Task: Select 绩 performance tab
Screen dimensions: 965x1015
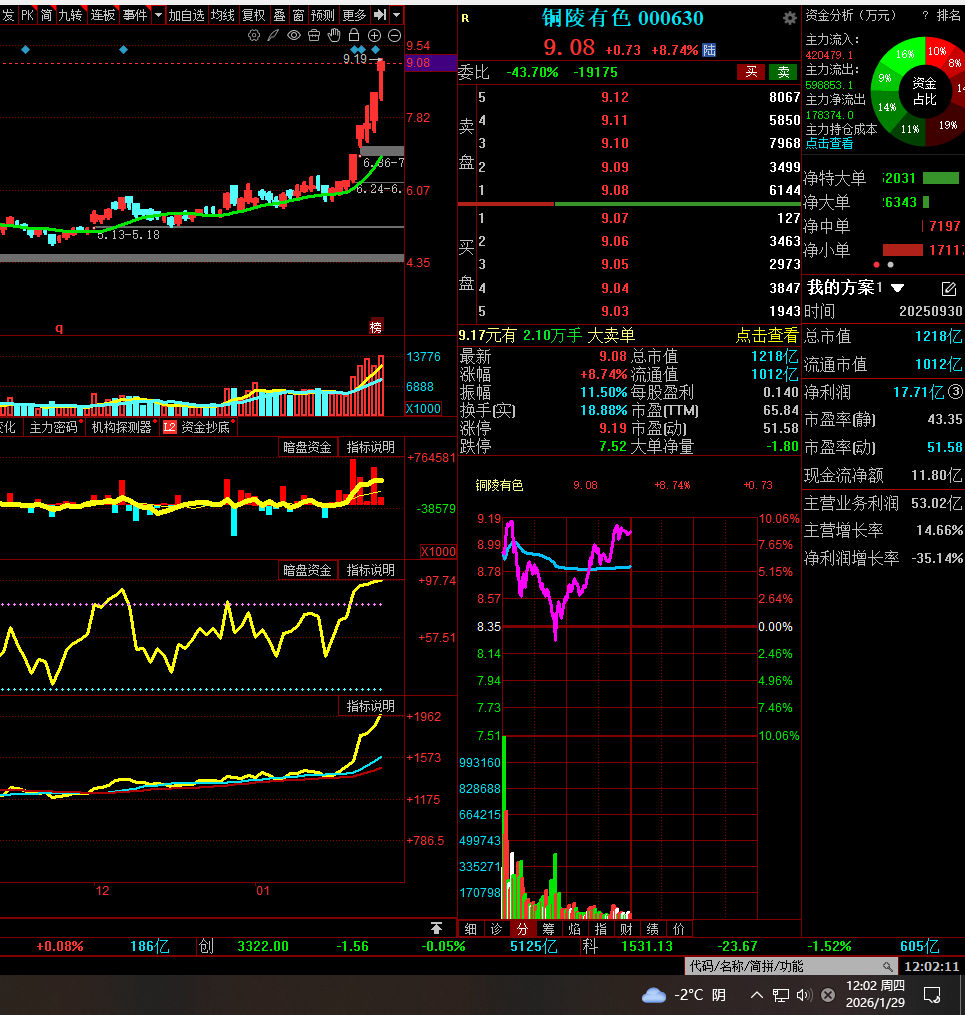Action: (652, 929)
